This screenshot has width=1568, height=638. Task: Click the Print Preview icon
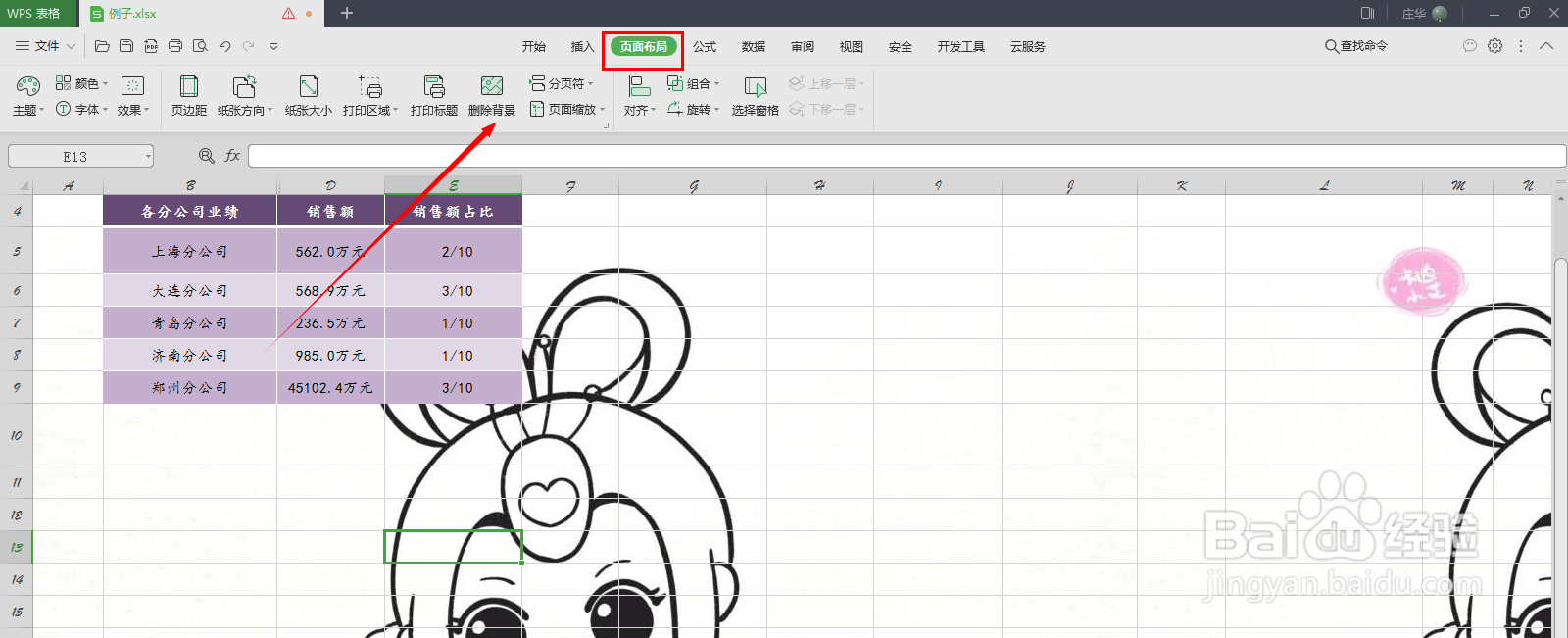coord(200,46)
